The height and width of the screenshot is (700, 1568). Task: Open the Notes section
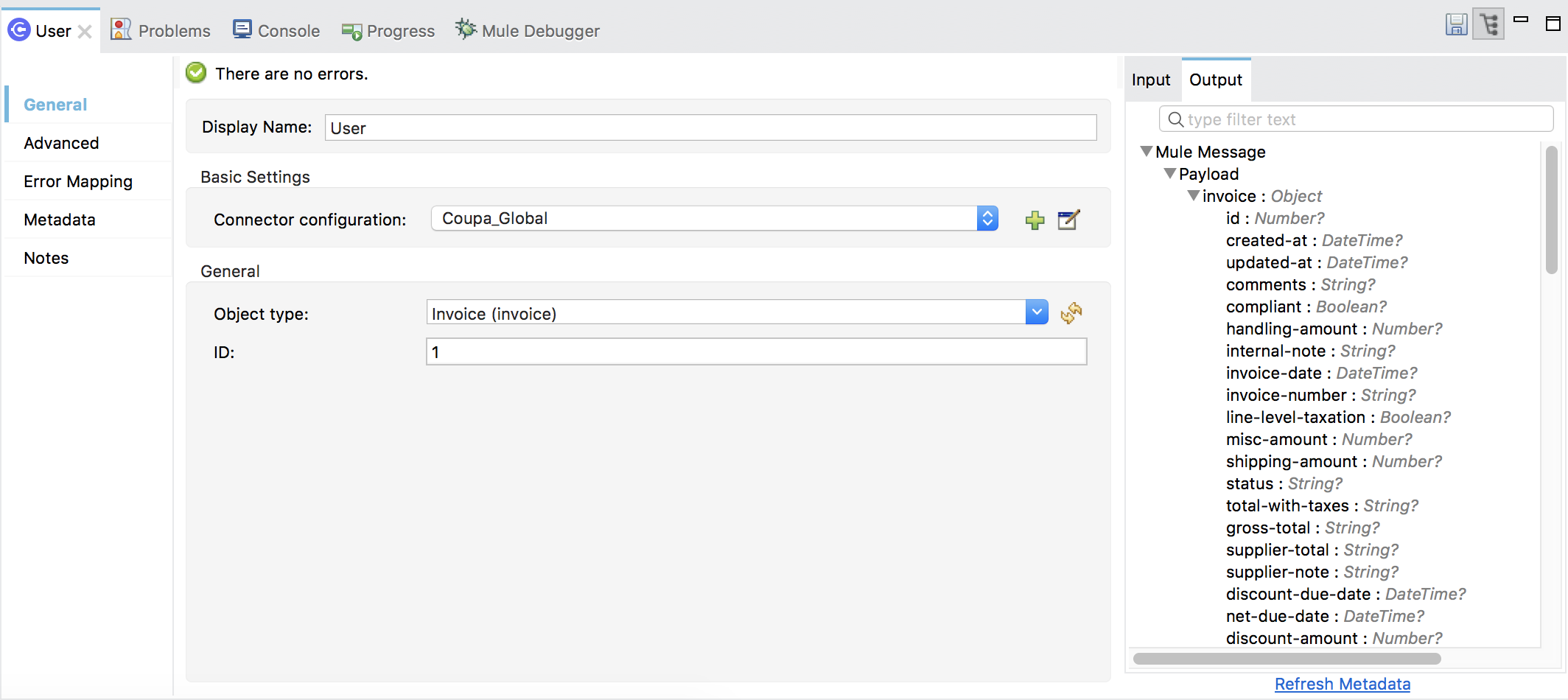click(46, 258)
